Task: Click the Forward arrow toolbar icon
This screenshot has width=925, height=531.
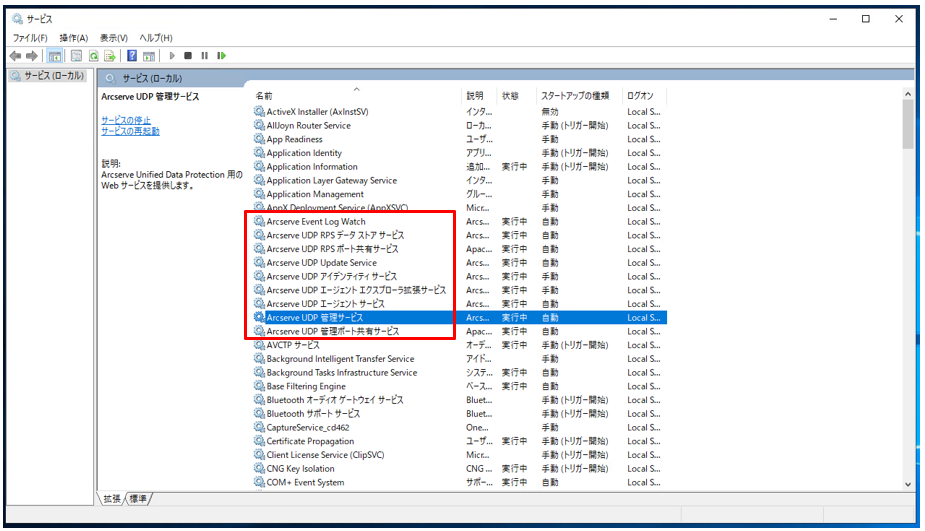Action: 32,56
